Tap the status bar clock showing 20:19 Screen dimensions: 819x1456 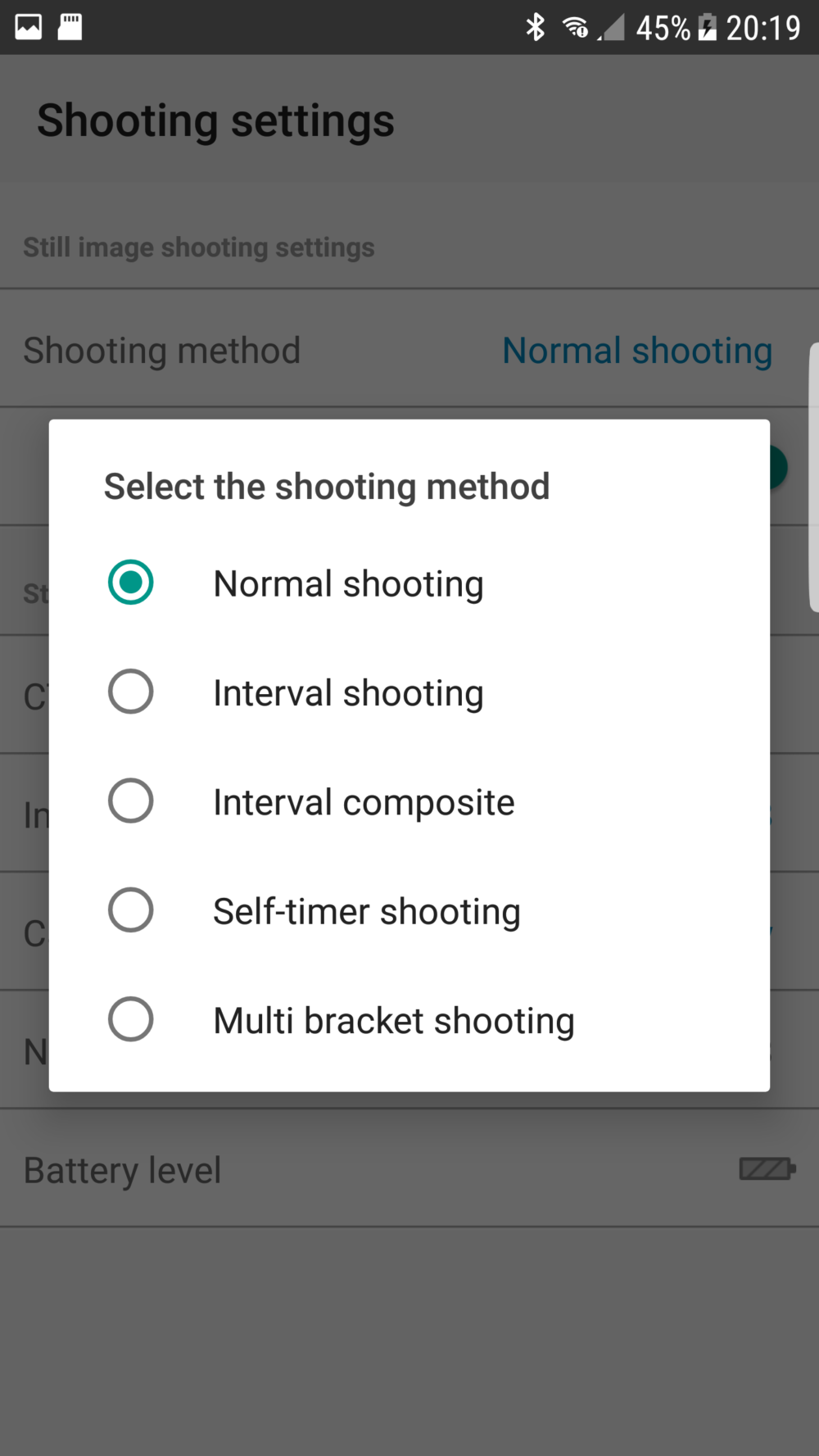point(762,28)
